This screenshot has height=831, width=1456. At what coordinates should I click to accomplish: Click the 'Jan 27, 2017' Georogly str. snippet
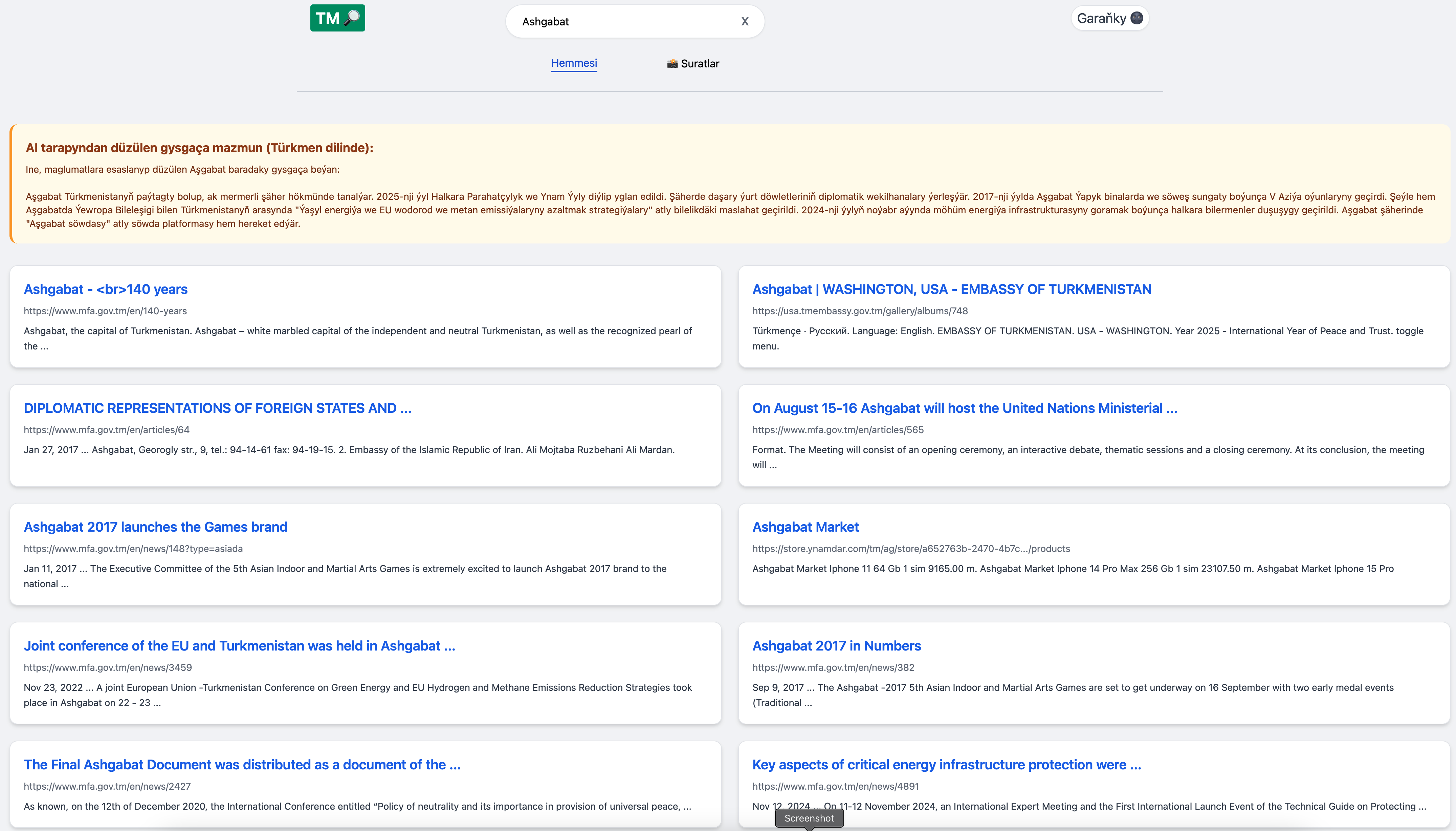(x=349, y=450)
